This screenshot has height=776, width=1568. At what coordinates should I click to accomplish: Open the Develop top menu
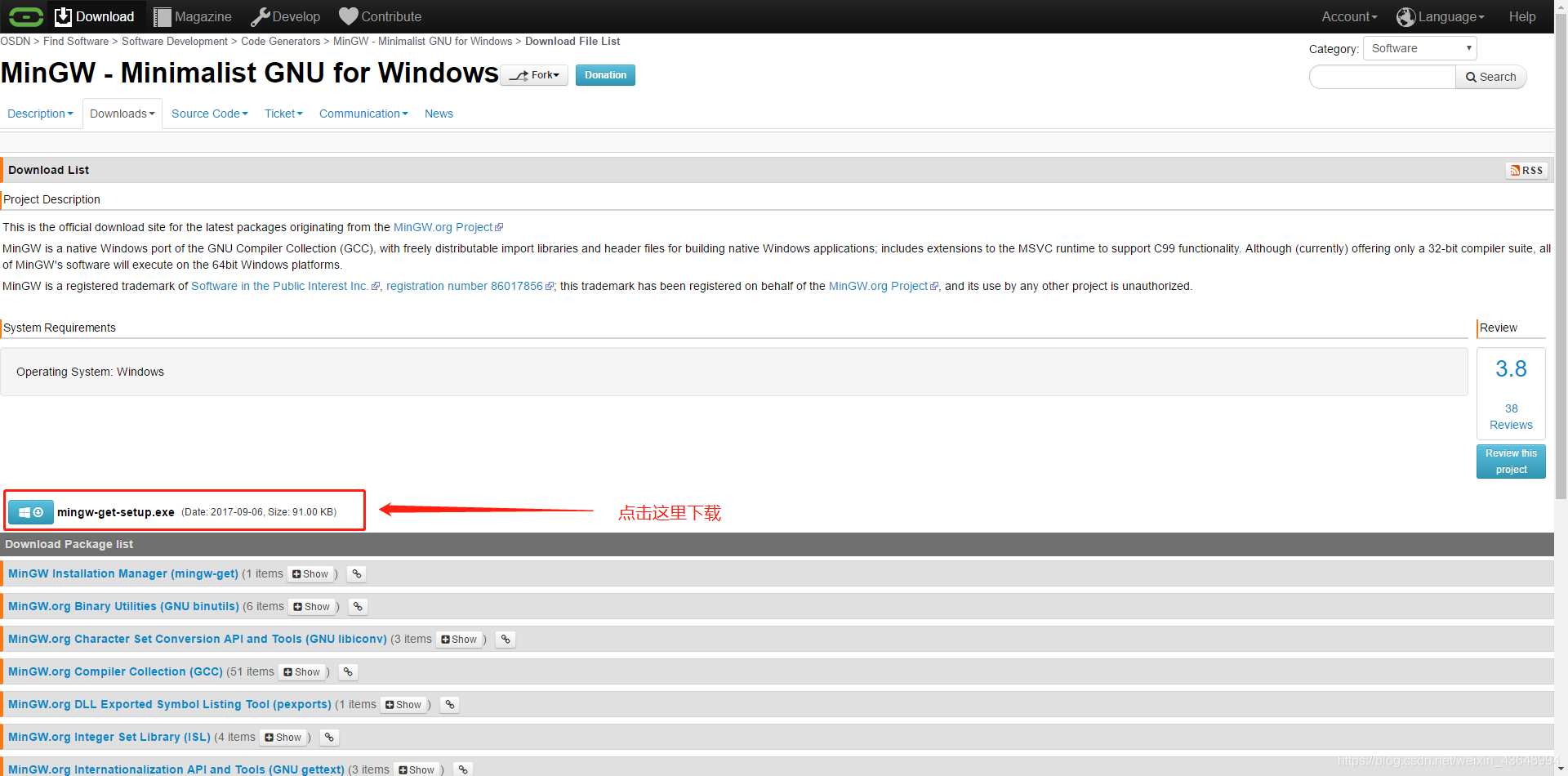(x=286, y=16)
